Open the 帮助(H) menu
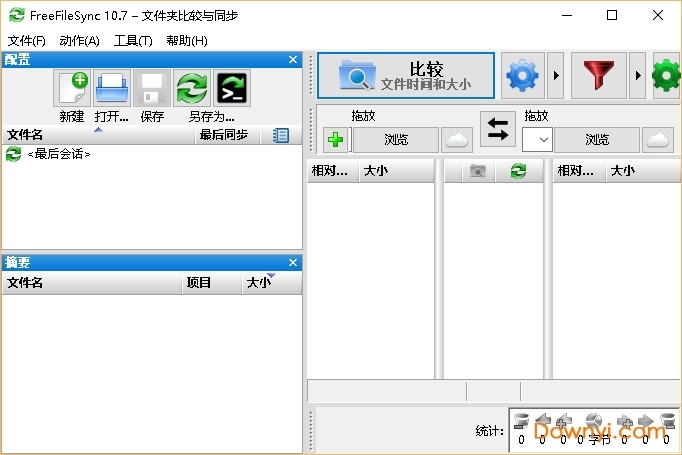The height and width of the screenshot is (455, 682). pos(187,41)
